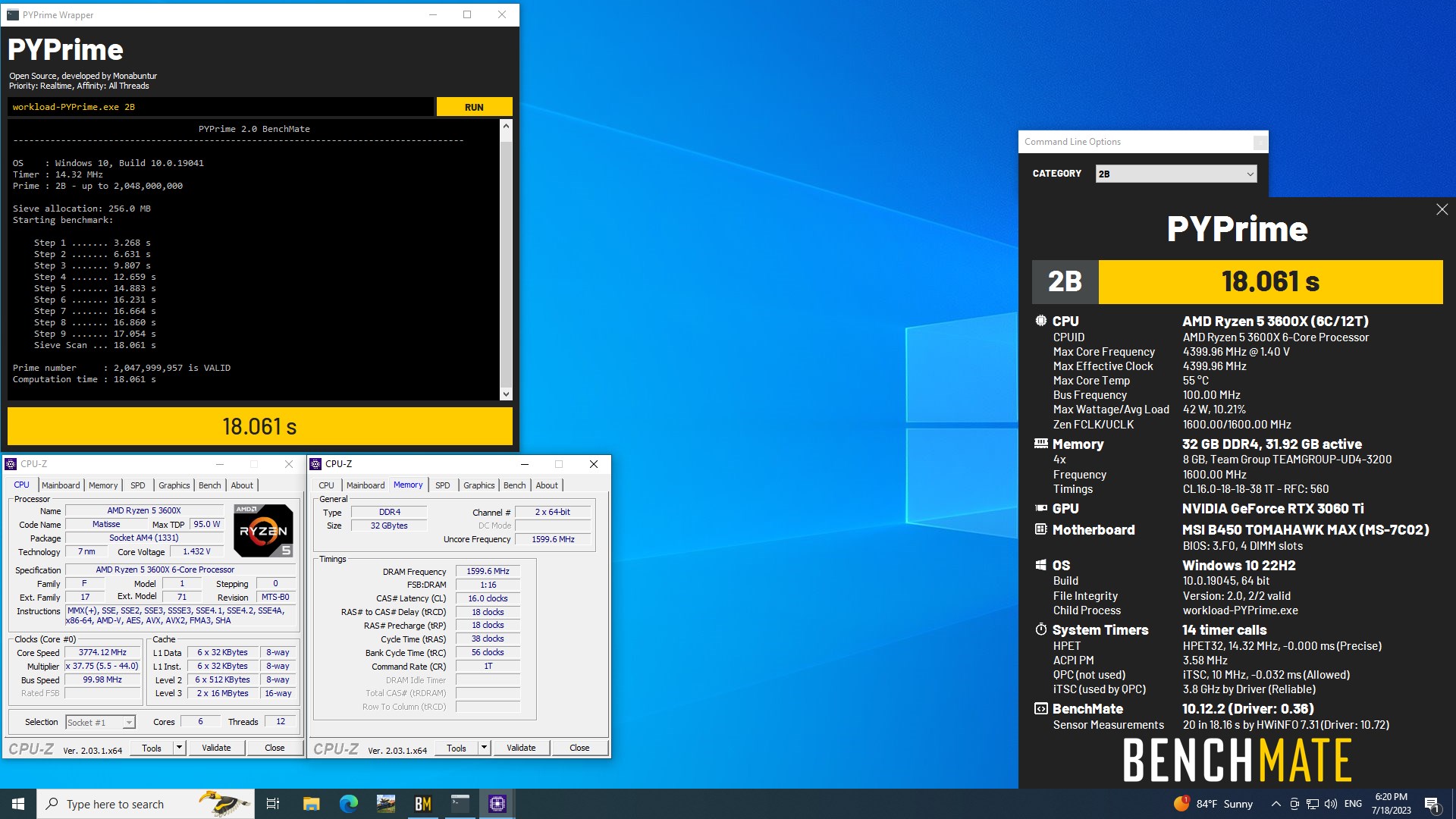The image size is (1456, 819).
Task: Click the left CPU-Z window title icon
Action: click(x=11, y=464)
